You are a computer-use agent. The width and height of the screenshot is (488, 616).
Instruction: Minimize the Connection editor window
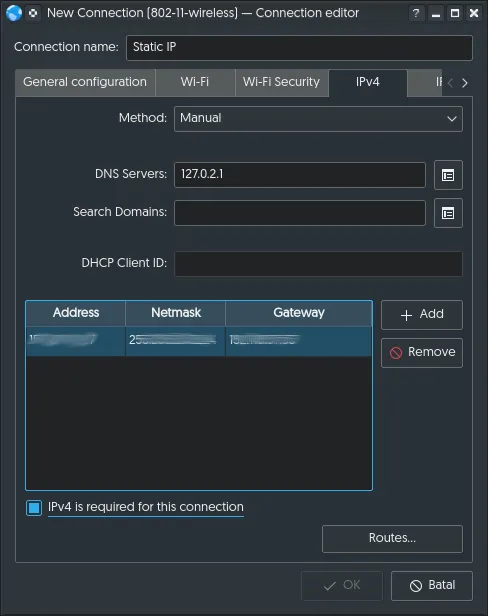point(436,13)
